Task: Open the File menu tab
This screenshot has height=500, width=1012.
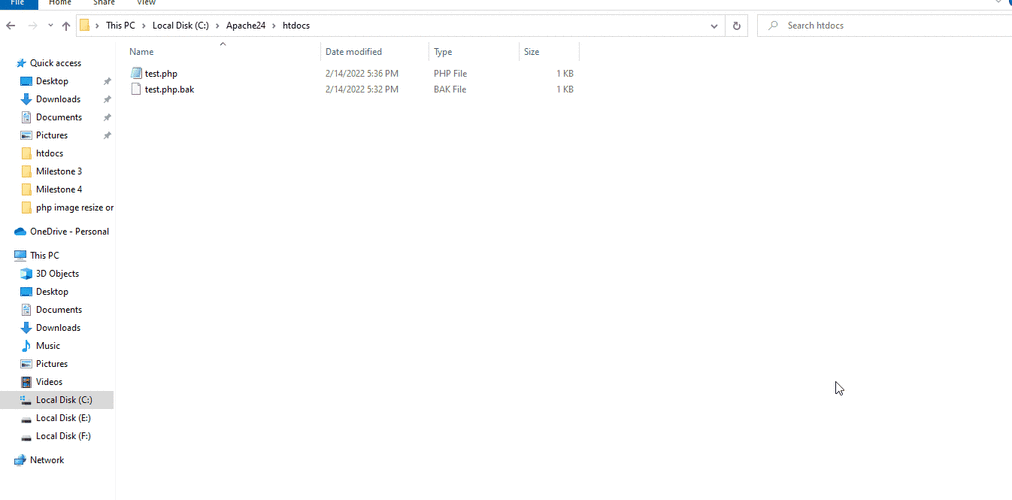Action: pos(17,3)
